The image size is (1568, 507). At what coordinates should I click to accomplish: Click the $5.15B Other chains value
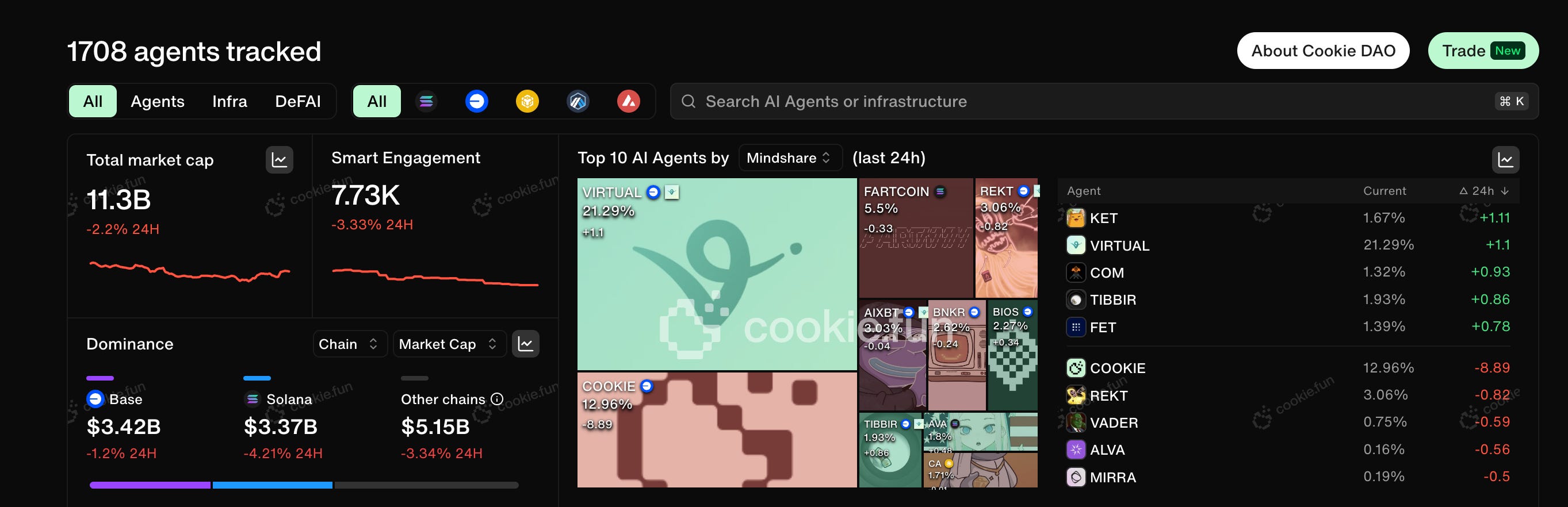point(435,427)
